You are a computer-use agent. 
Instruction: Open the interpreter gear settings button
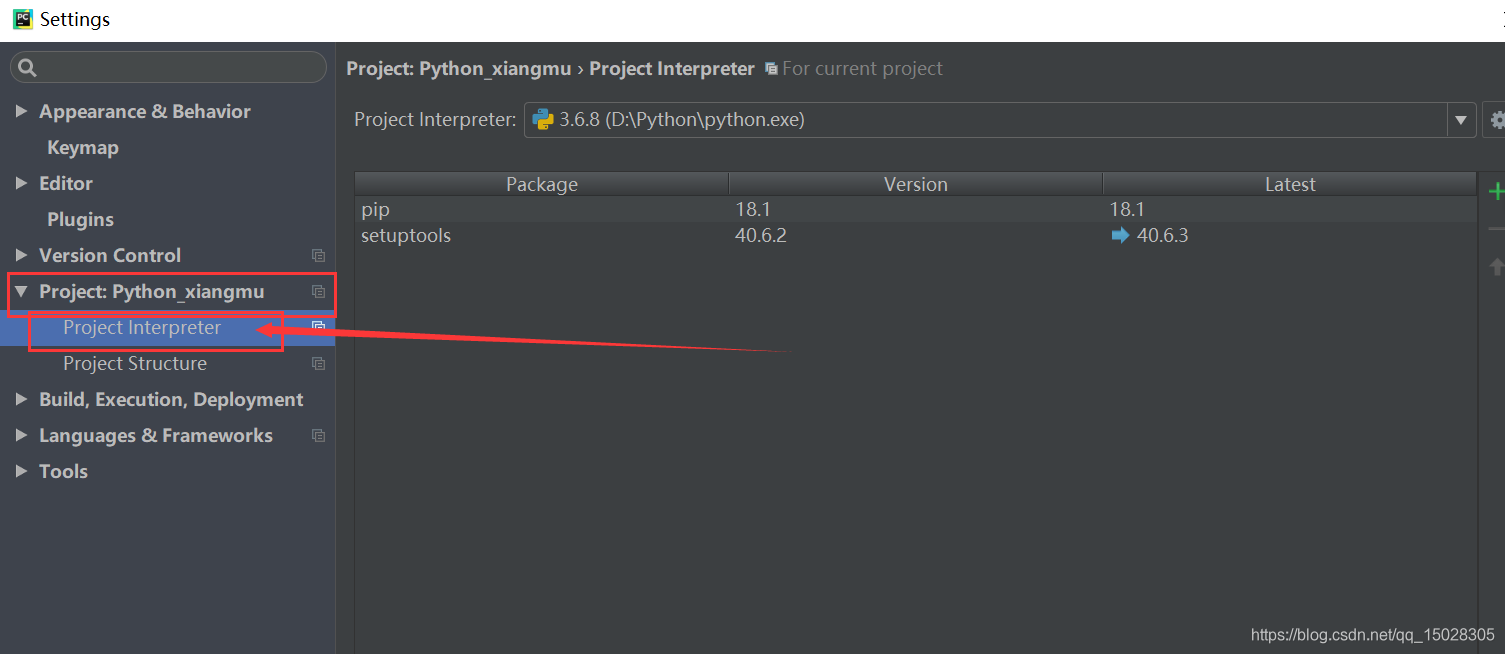[1495, 120]
